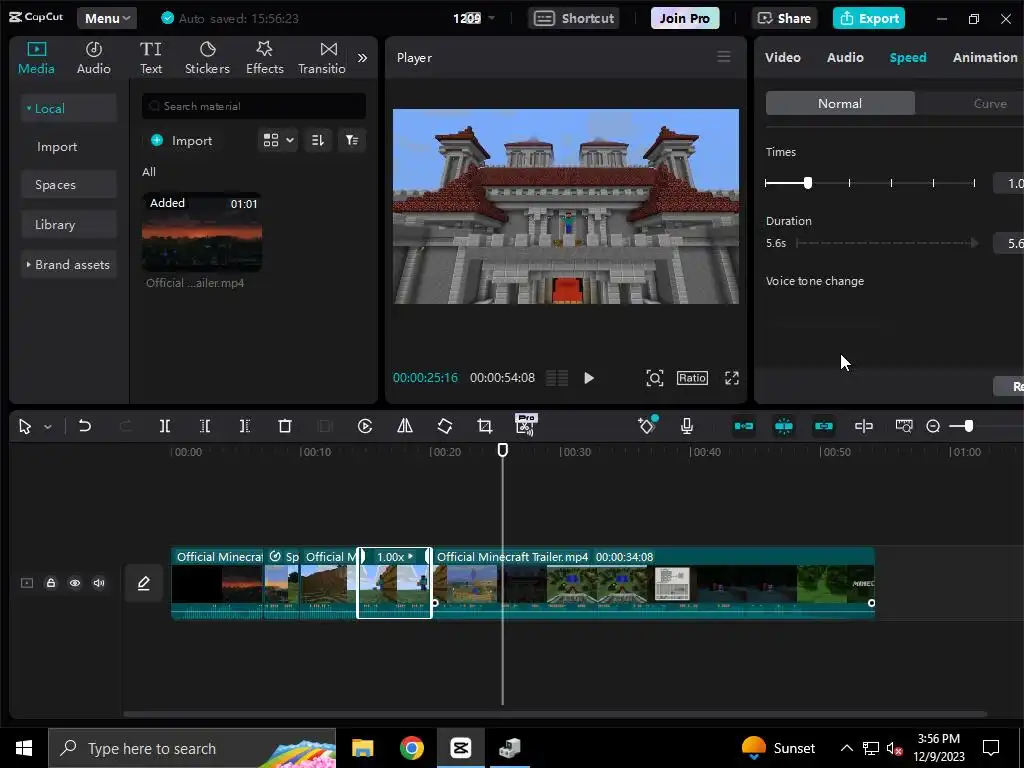Switch to the Animation properties tab
The height and width of the screenshot is (768, 1024).
(985, 57)
